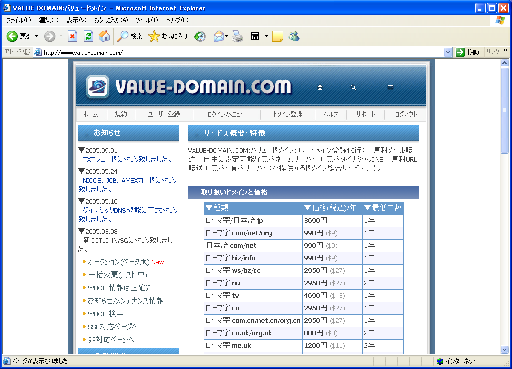This screenshot has width=512, height=369.
Task: Expand the address bar dropdown list
Action: tap(448, 52)
